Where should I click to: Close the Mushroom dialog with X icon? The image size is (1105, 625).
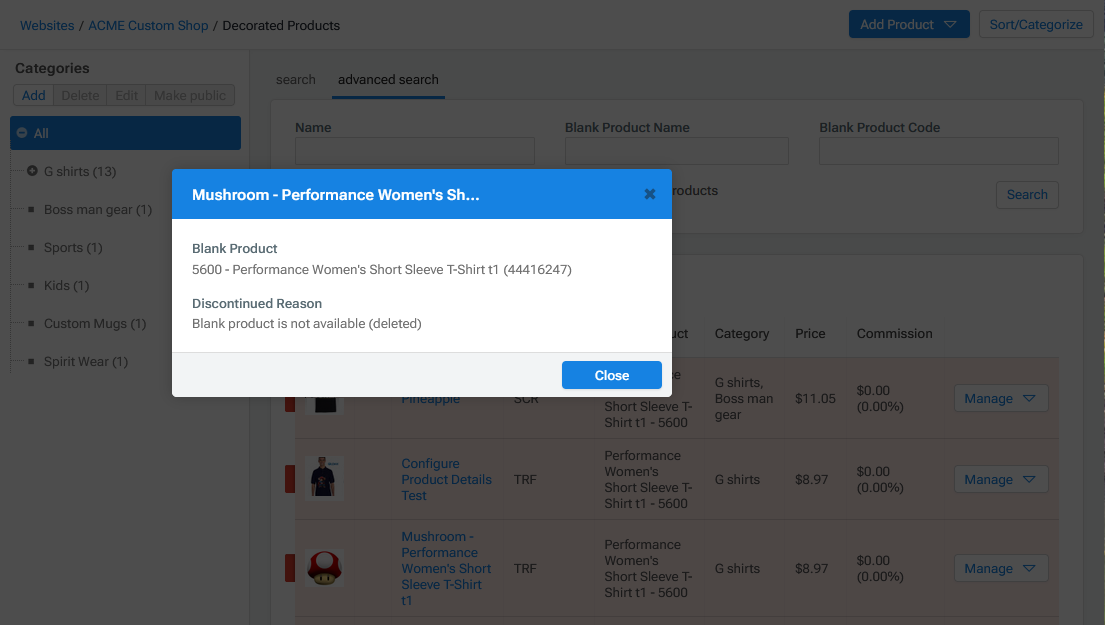650,194
